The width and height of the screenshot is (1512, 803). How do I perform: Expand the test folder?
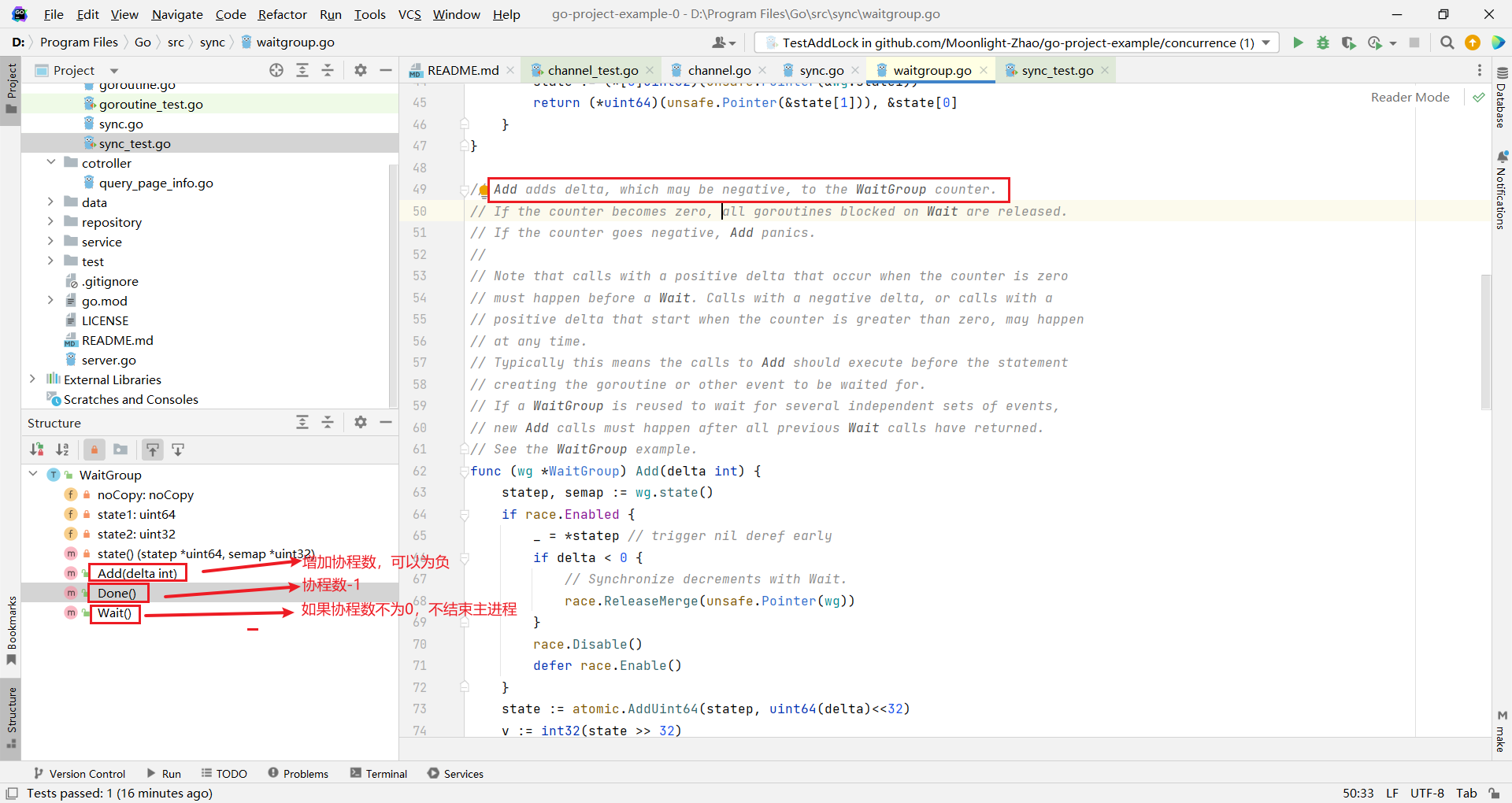pyautogui.click(x=51, y=261)
